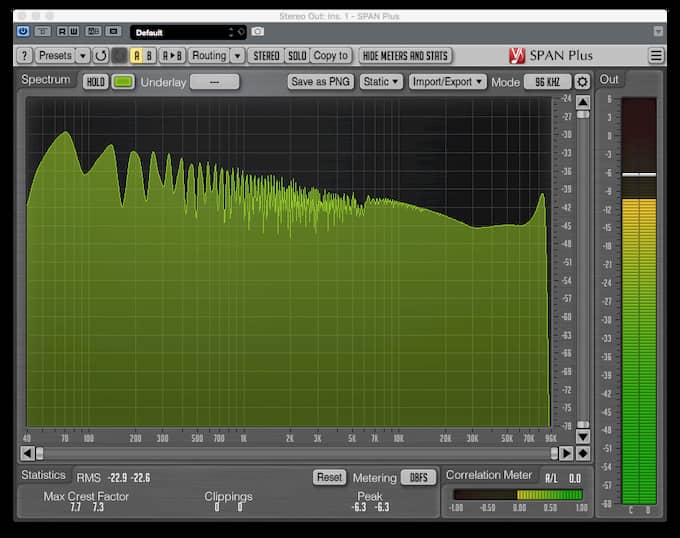
Task: Click Hide Meters and Stats button
Action: [405, 55]
